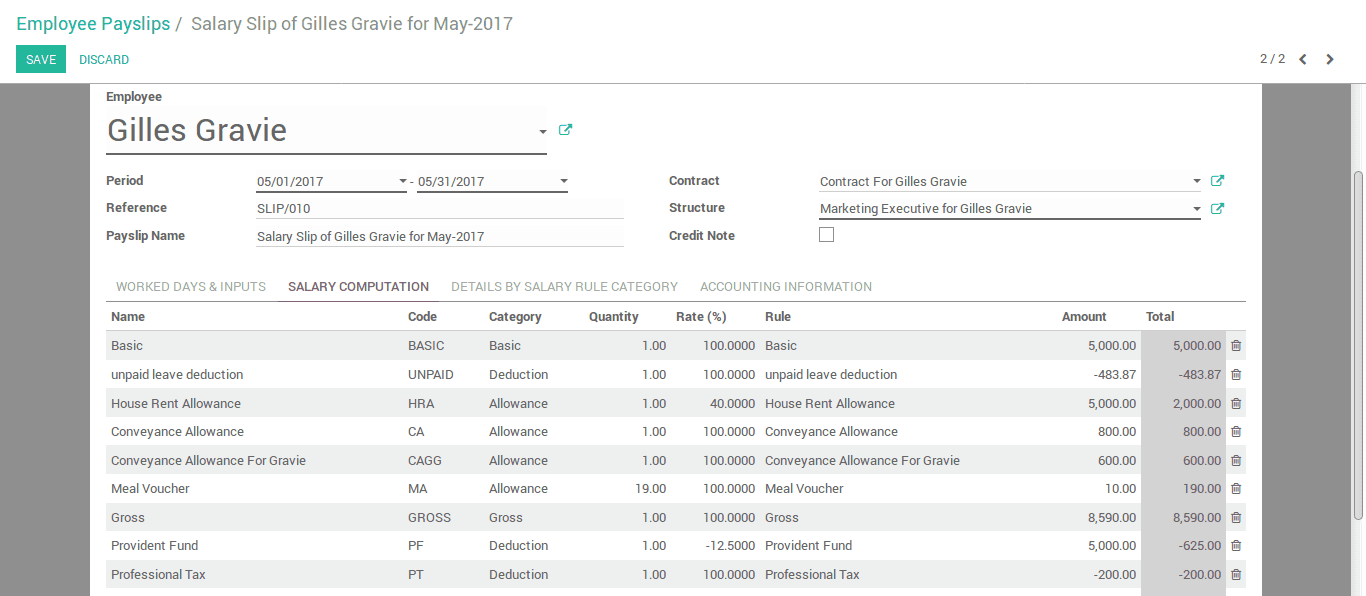Screen dimensions: 1366x596
Task: Edit the Reference field SLIP/010
Action: [x=440, y=208]
